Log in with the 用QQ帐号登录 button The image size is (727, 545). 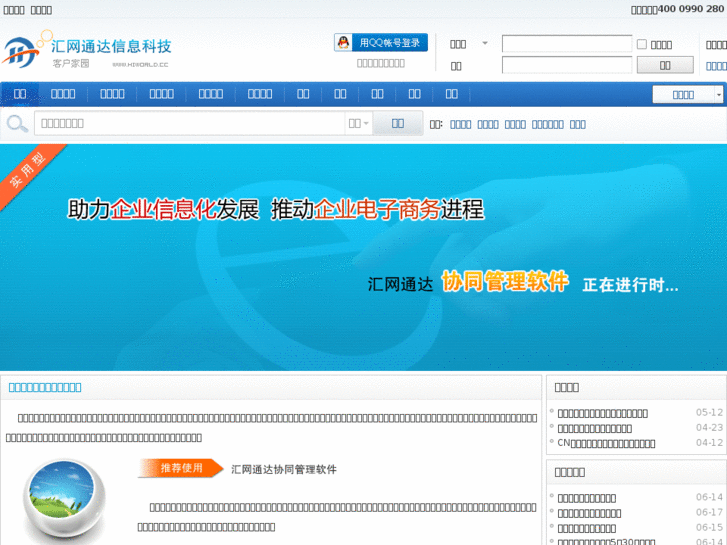381,43
